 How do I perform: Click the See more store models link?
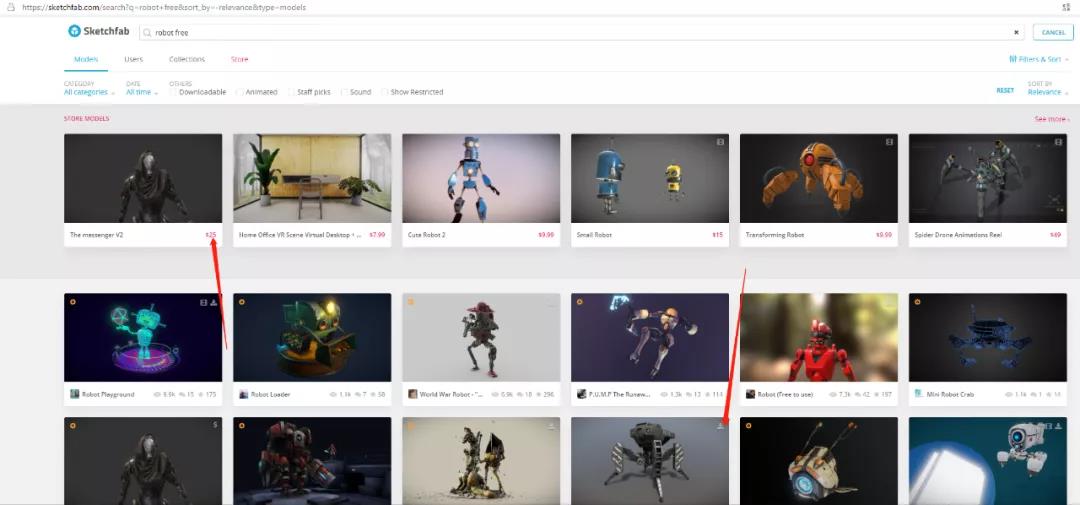(1051, 119)
